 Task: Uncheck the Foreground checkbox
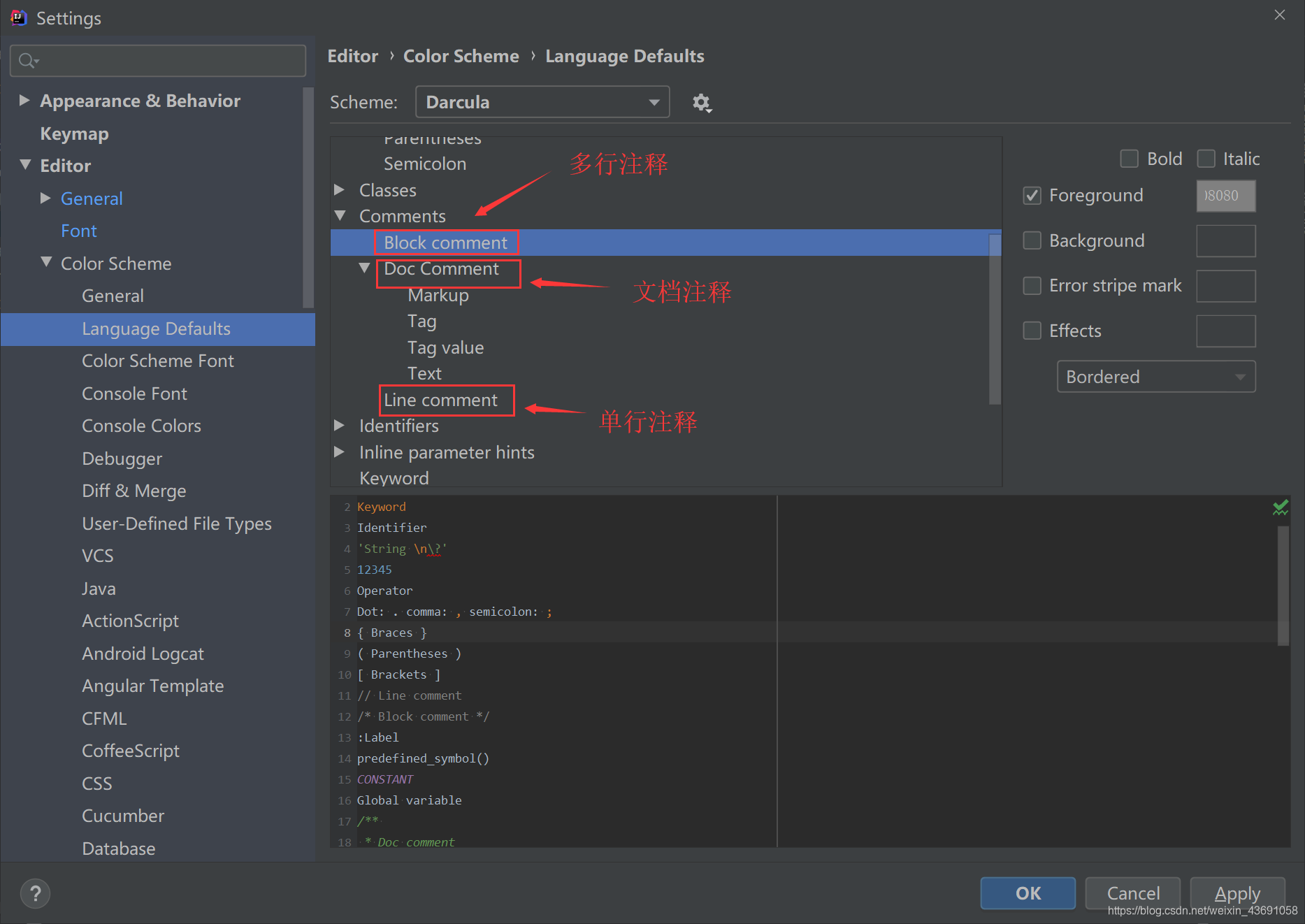click(1032, 196)
